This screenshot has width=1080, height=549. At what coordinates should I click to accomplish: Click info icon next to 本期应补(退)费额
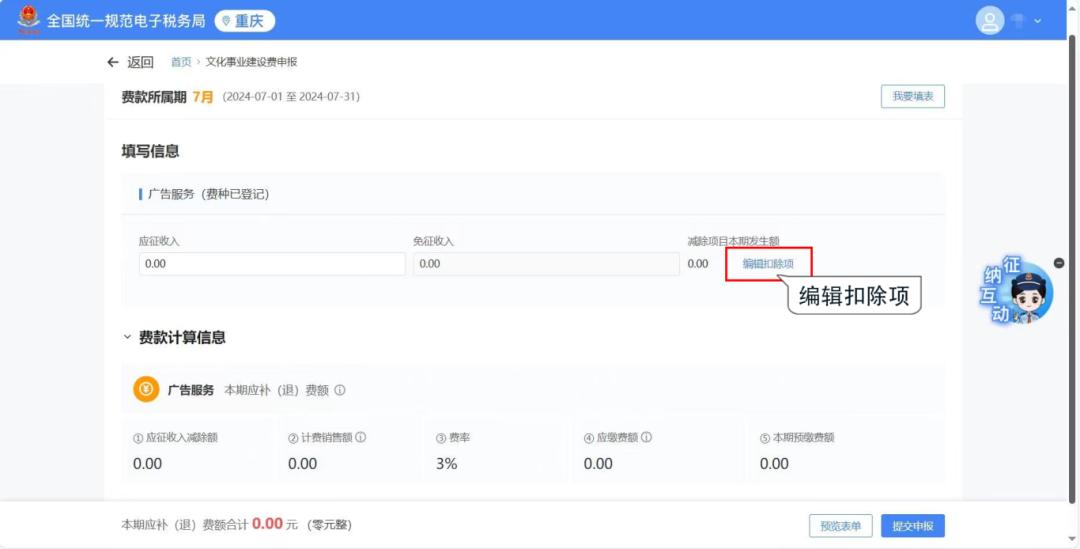click(x=340, y=390)
